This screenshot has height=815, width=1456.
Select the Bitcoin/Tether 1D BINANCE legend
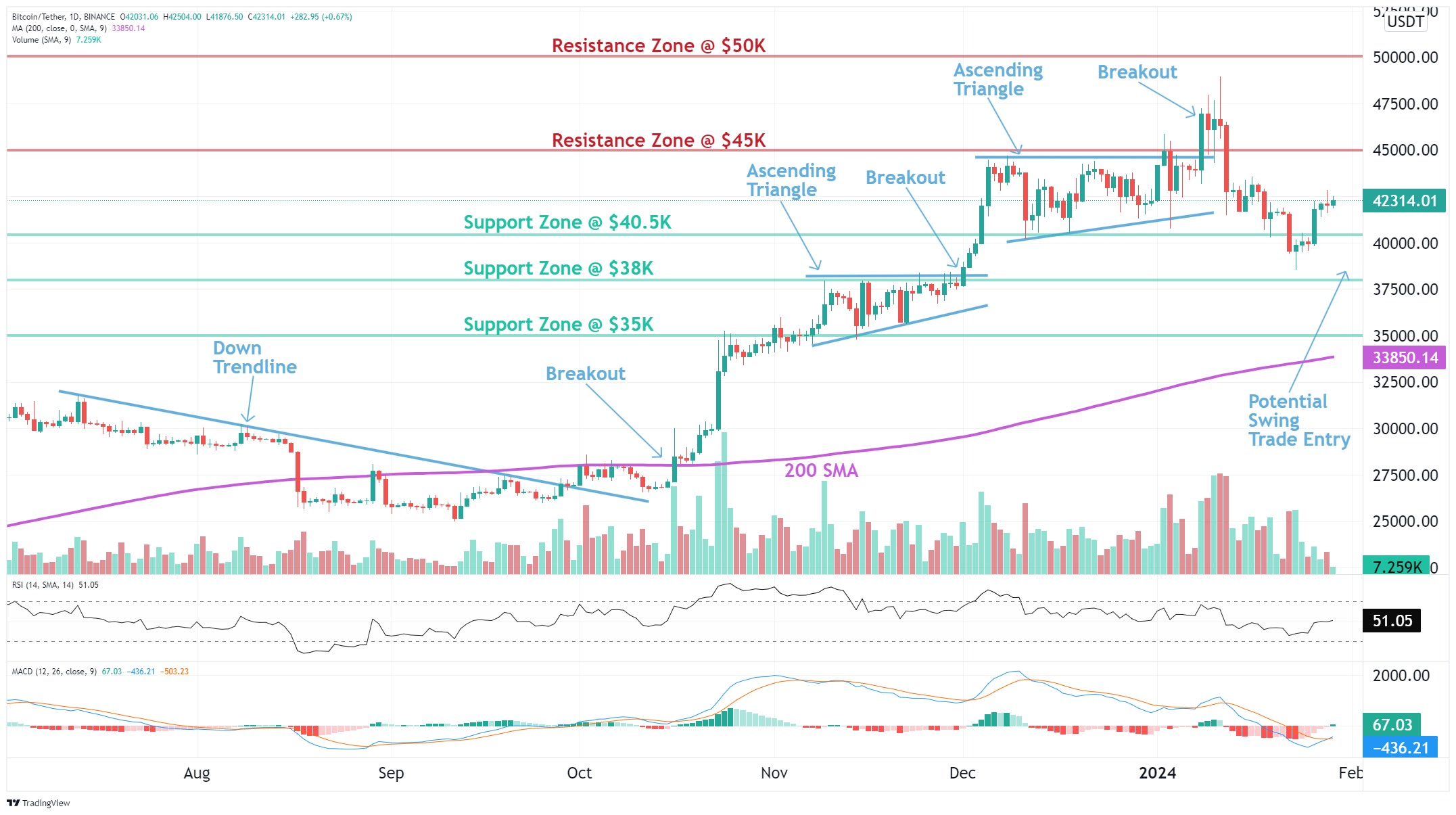64,17
